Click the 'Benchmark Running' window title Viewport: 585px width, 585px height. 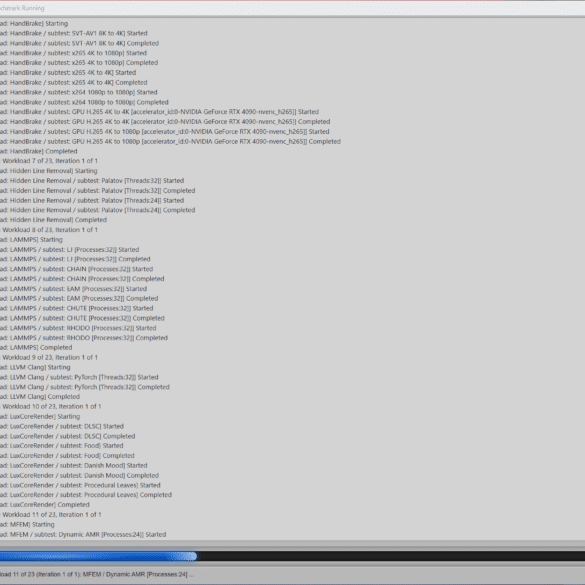coord(22,8)
